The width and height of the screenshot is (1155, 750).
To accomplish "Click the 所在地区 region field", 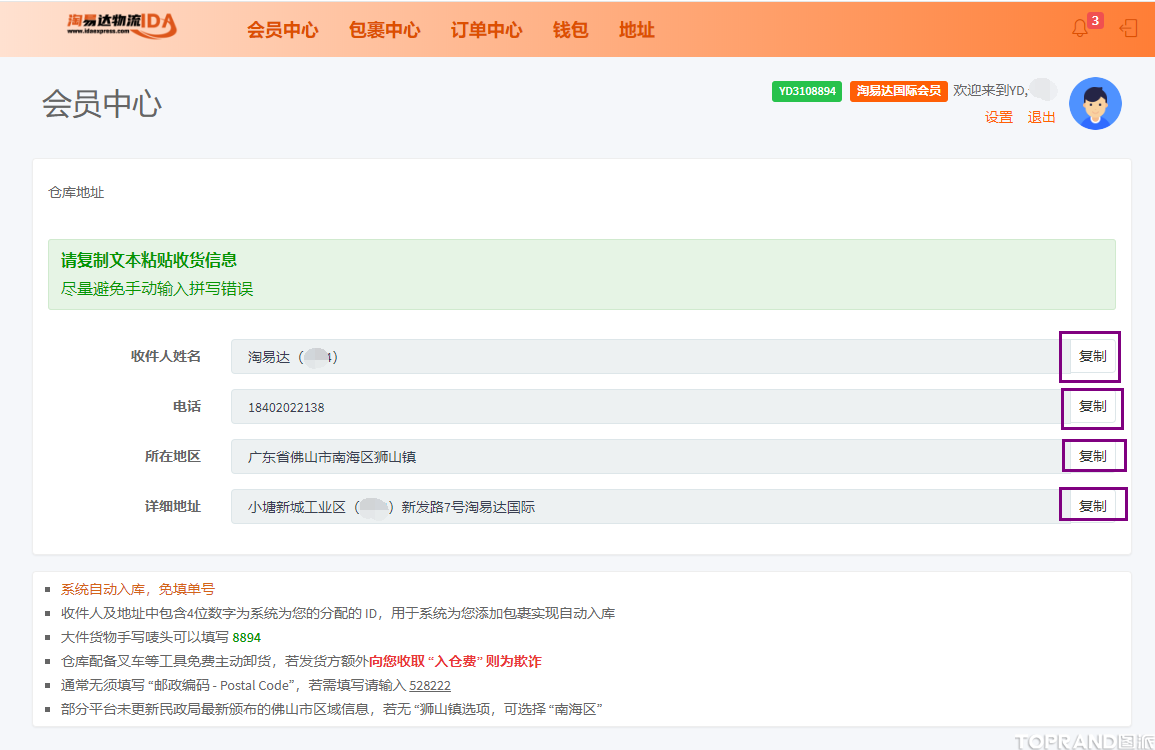I will (x=650, y=457).
